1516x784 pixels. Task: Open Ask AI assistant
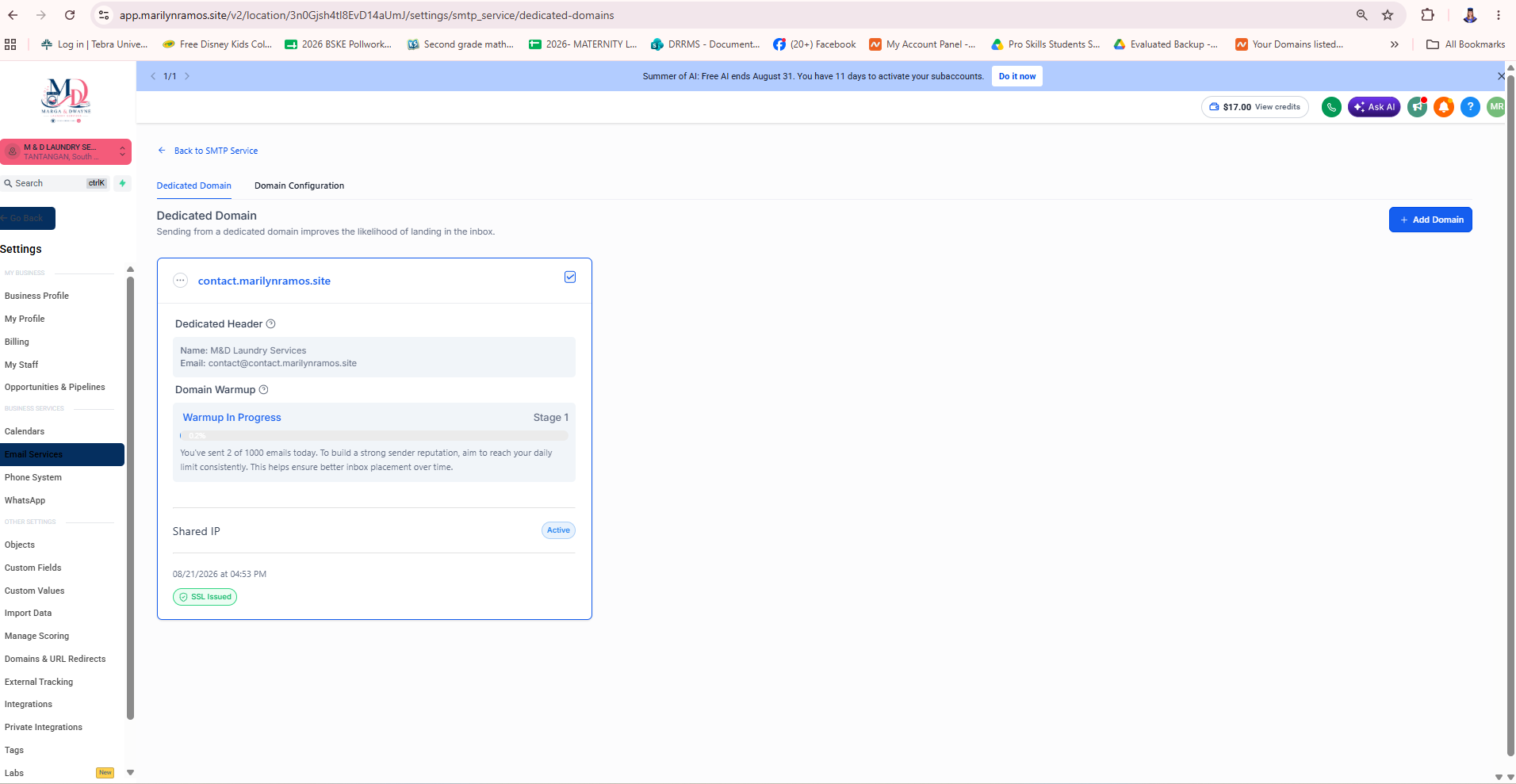(1374, 107)
